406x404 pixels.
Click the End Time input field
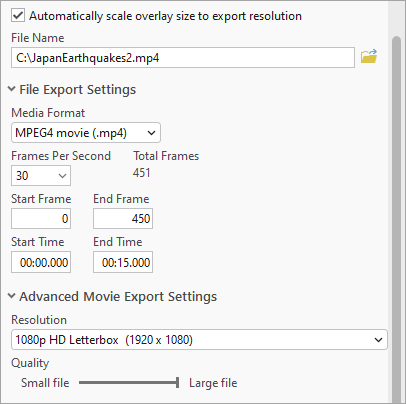[x=123, y=262]
